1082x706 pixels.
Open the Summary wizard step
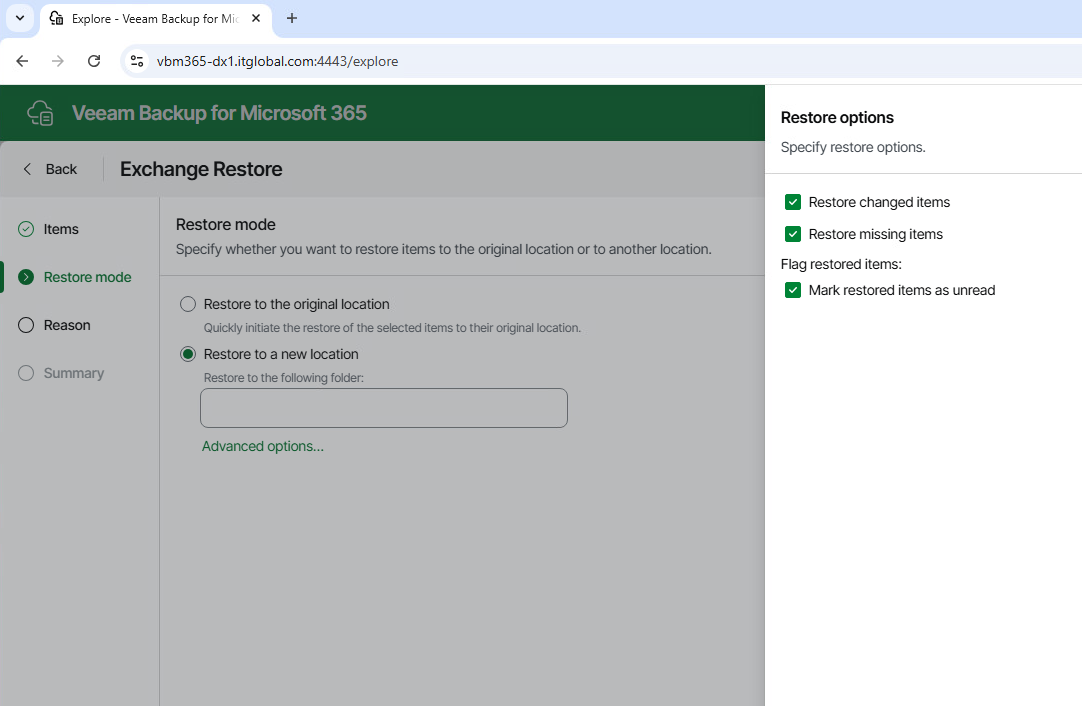click(x=73, y=373)
